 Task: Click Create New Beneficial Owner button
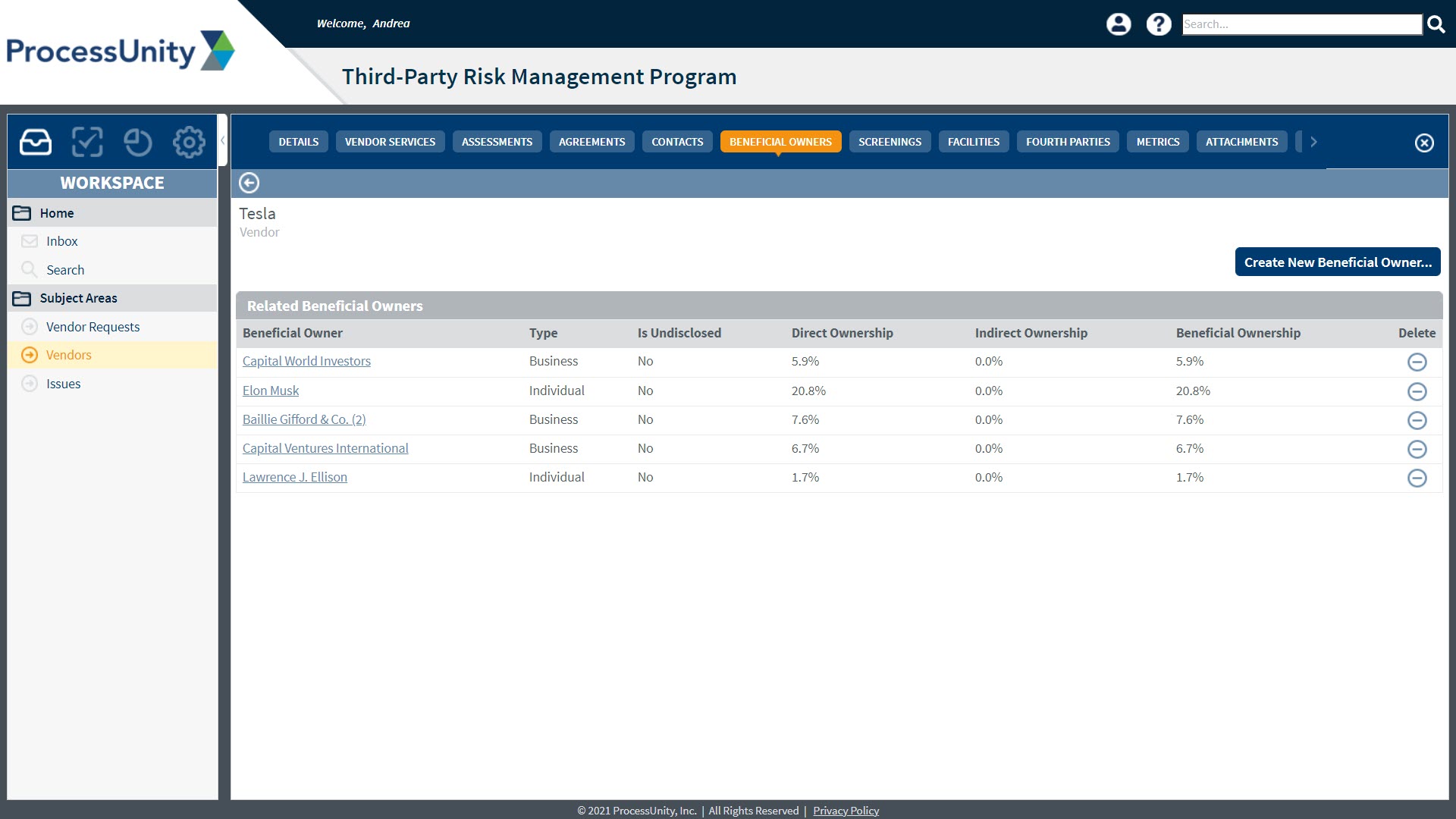pos(1337,262)
